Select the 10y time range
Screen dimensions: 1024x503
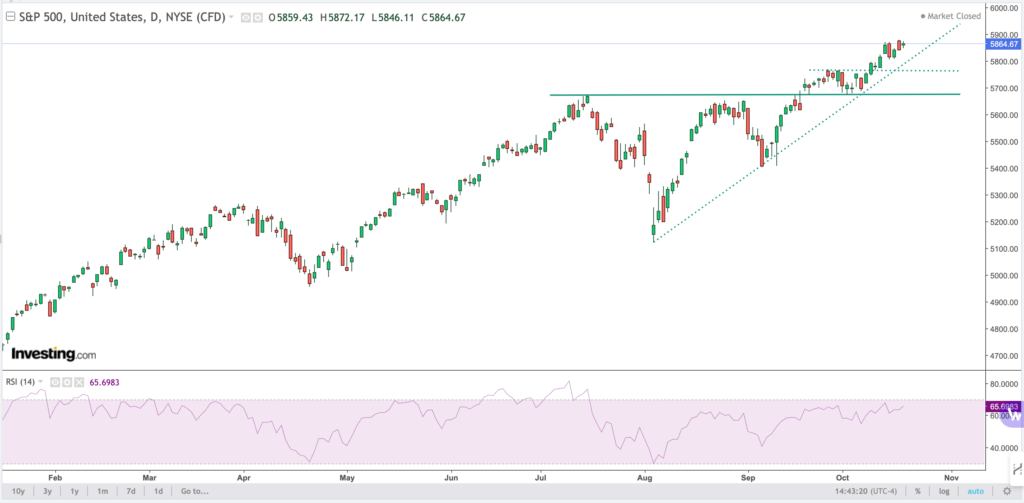pos(18,491)
